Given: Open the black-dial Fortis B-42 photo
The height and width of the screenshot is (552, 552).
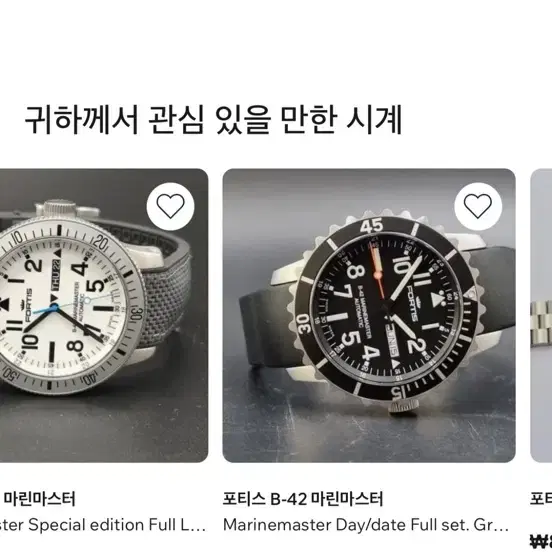Looking at the screenshot, I should click(x=369, y=315).
